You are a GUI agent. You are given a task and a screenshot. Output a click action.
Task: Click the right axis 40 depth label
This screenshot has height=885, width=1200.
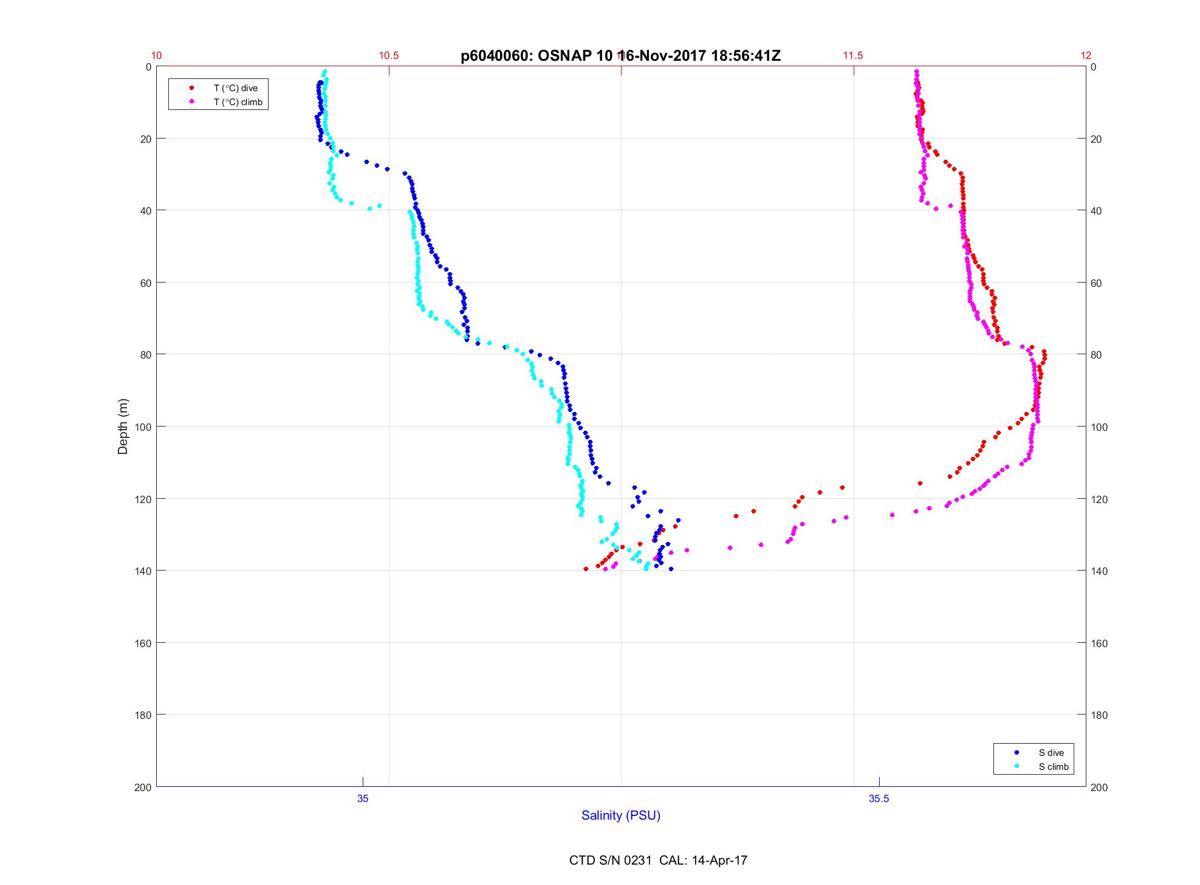(x=1097, y=211)
